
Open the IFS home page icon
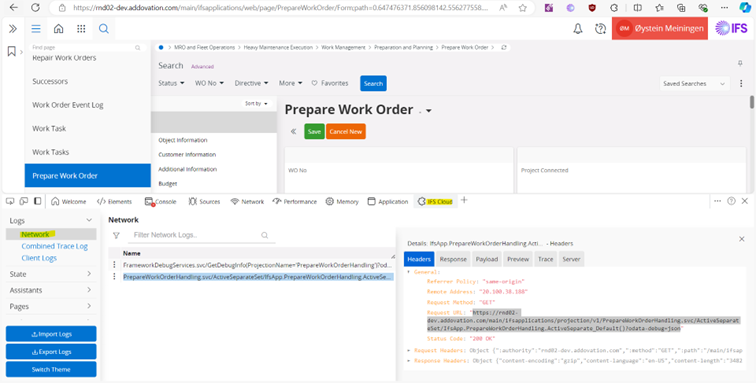coord(58,29)
